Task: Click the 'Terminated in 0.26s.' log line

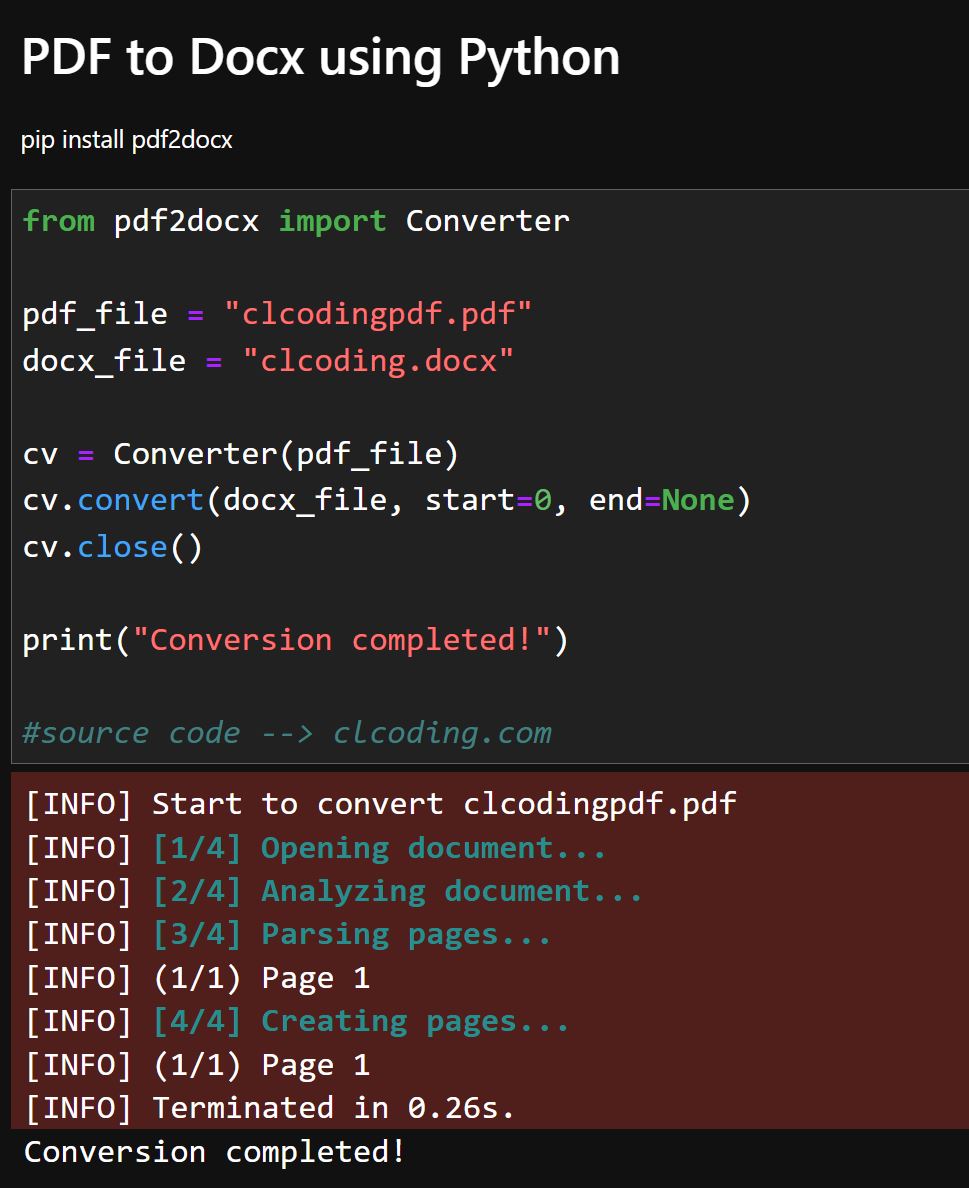Action: coord(270,1107)
